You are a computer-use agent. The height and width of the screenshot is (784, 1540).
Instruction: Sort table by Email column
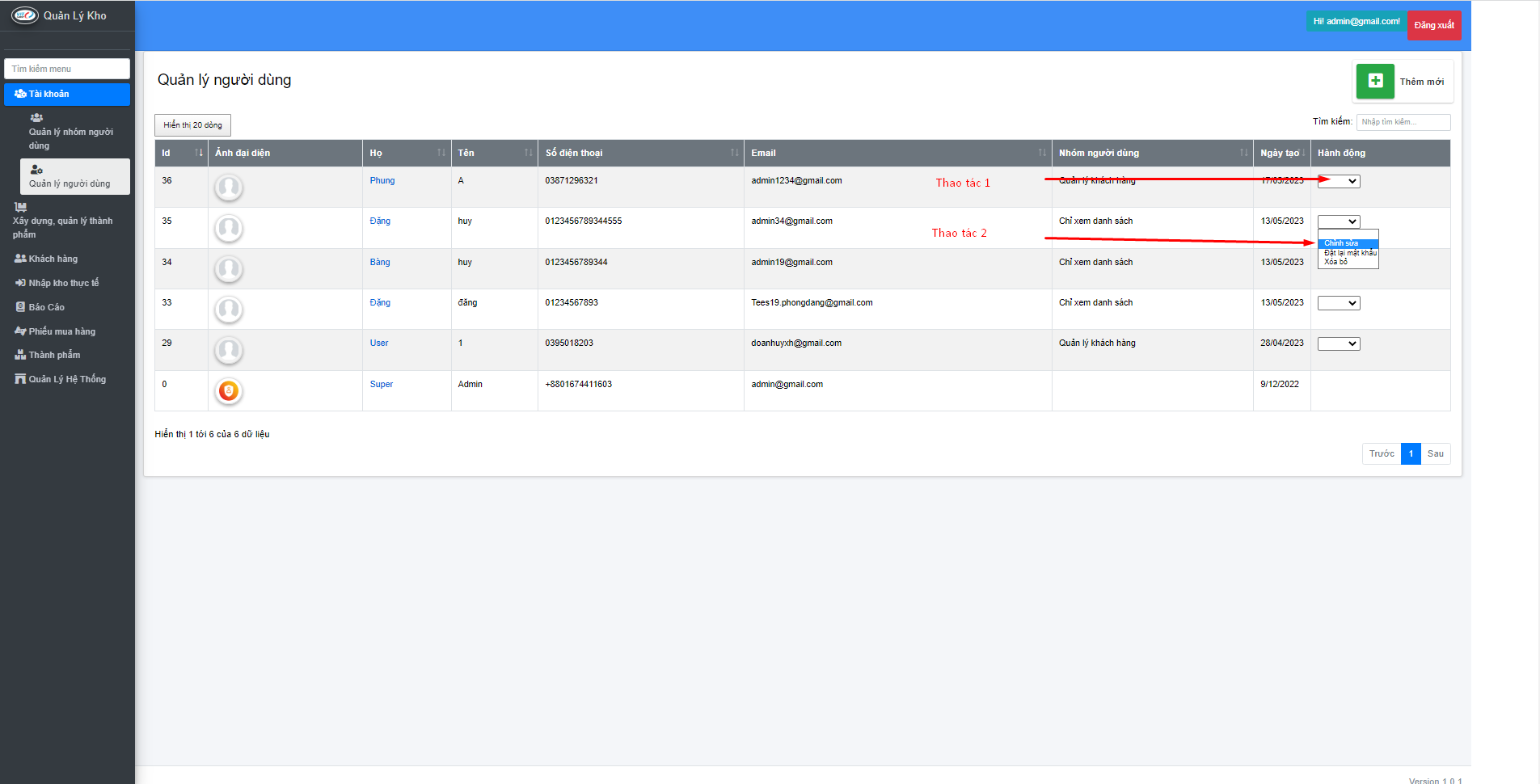[898, 153]
